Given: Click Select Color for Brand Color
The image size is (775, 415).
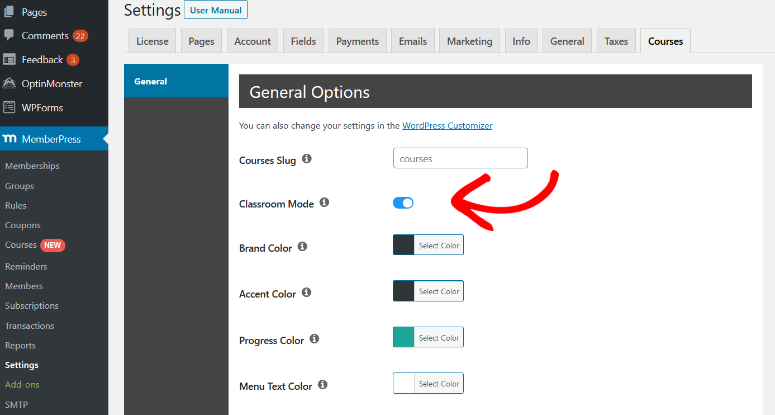Looking at the screenshot, I should [x=439, y=245].
